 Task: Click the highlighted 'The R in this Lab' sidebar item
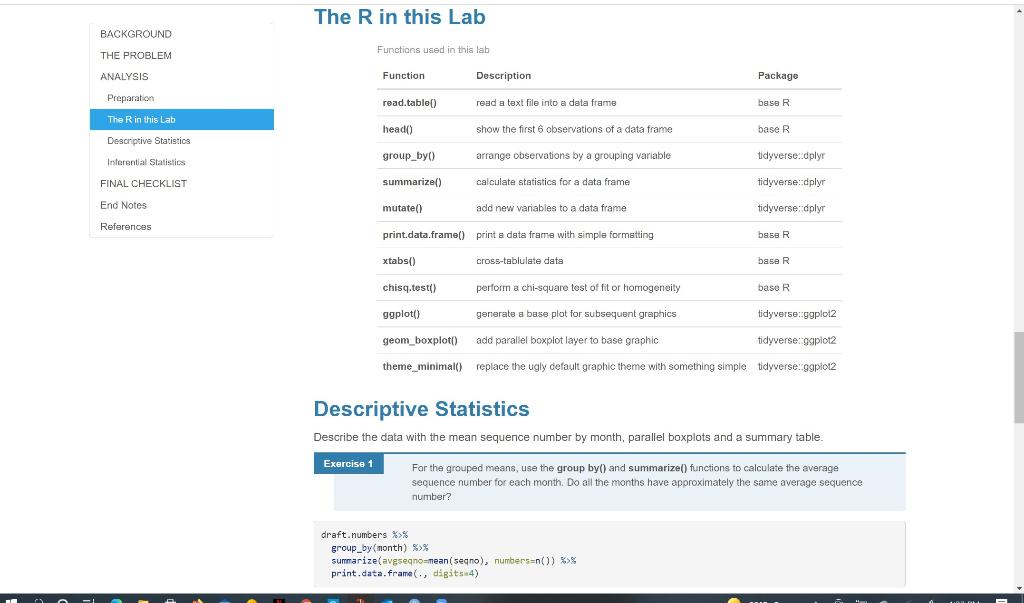pyautogui.click(x=182, y=120)
